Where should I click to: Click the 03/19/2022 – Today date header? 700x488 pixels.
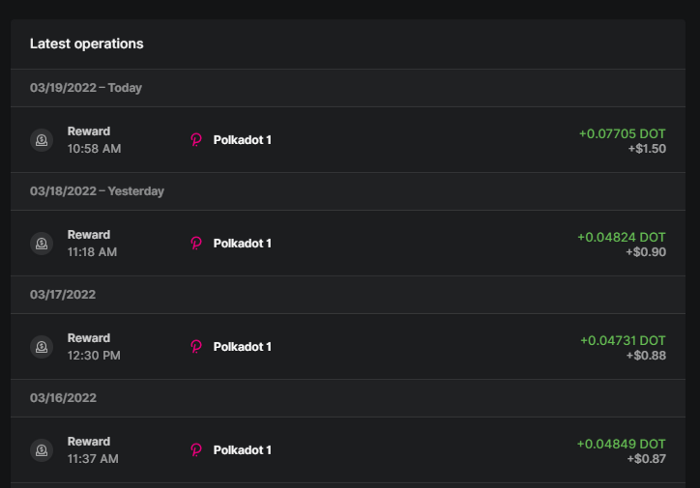click(x=86, y=88)
